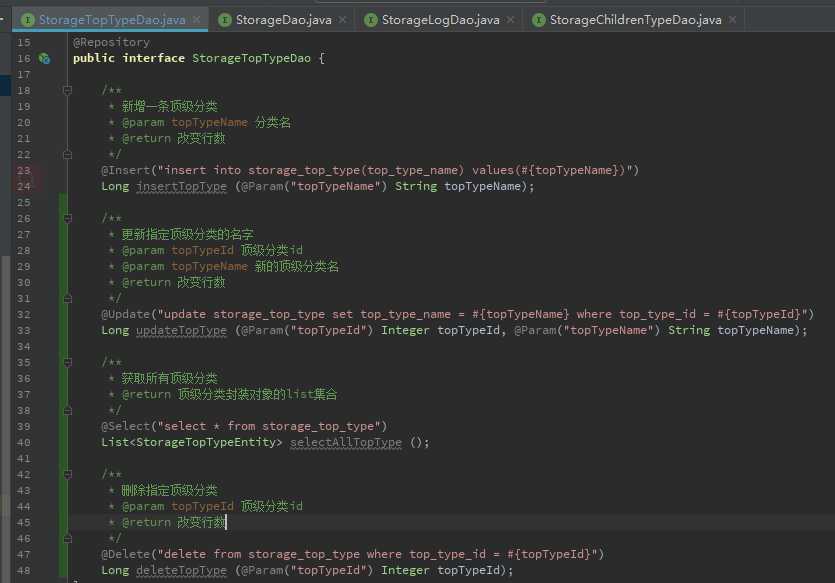Click the deleteTopType method name
The image size is (835, 583).
click(181, 570)
